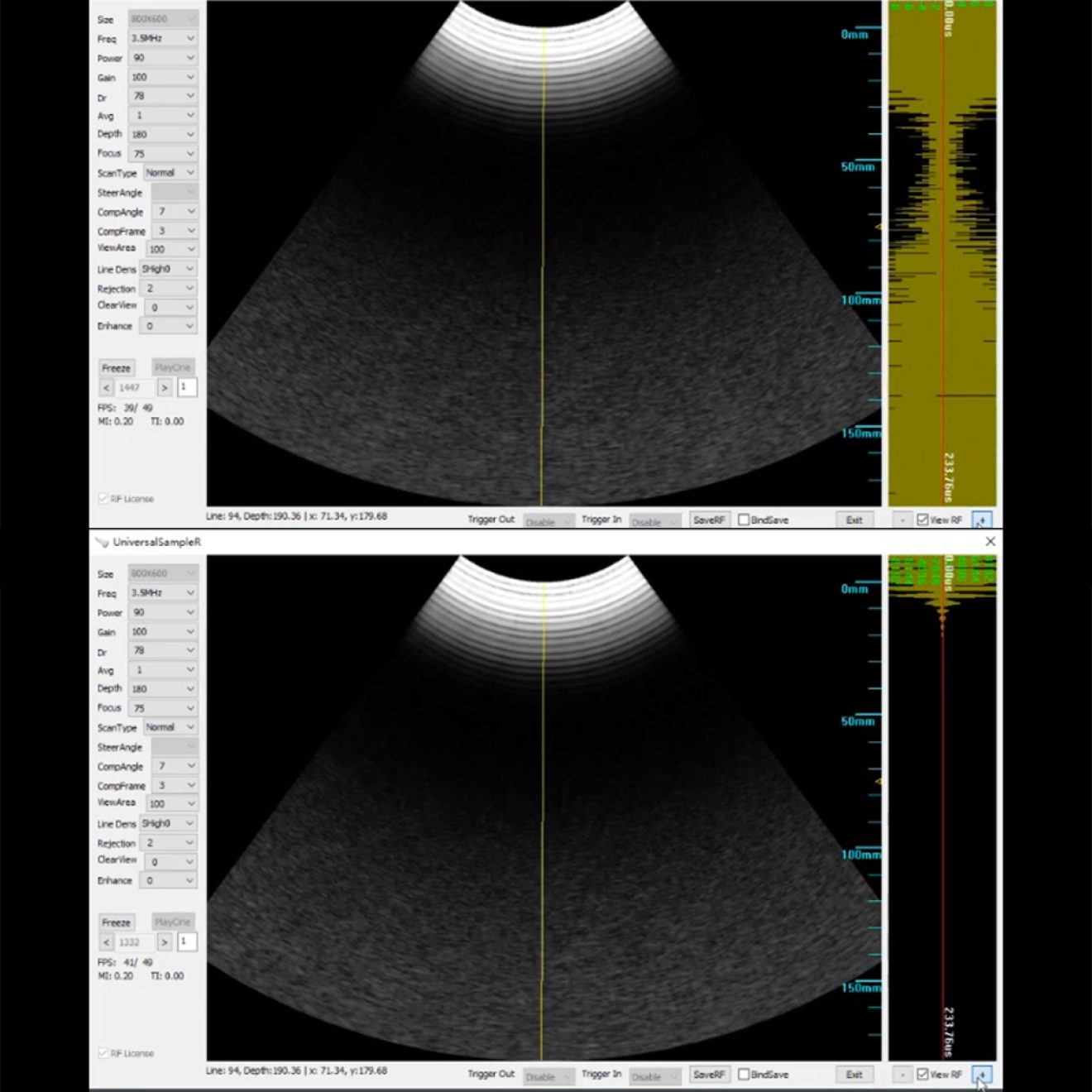Click the frame step input field in bottom window
Image resolution: width=1092 pixels, height=1092 pixels.
click(x=187, y=941)
